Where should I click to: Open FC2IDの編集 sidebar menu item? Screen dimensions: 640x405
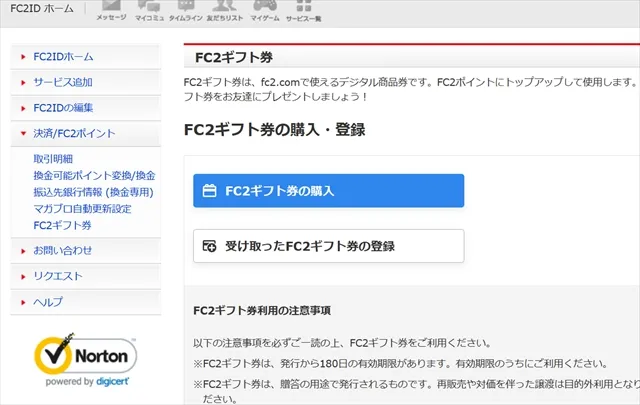pos(86,108)
